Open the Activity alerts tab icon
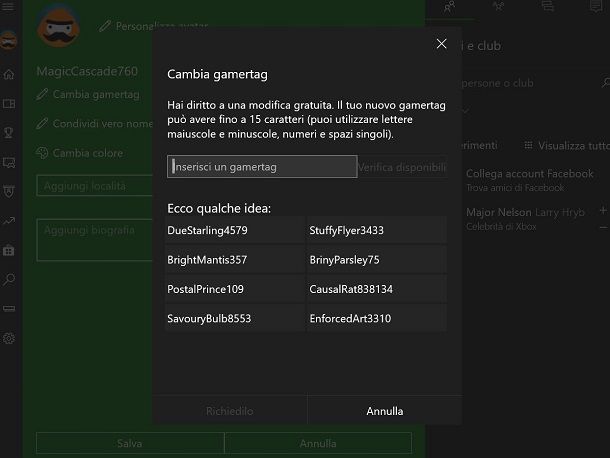The image size is (610, 458). (596, 6)
